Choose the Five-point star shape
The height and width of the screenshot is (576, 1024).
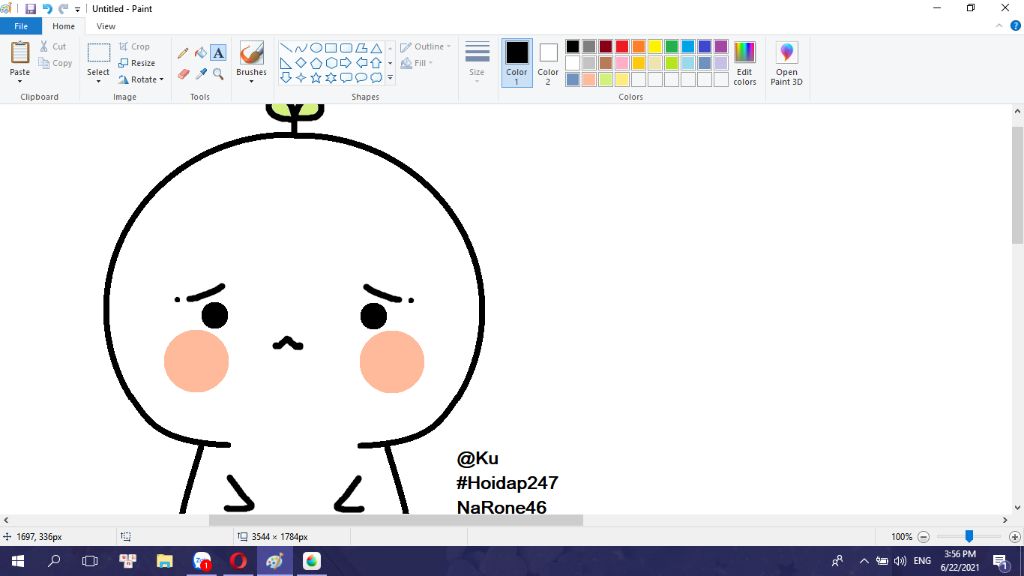pyautogui.click(x=315, y=78)
